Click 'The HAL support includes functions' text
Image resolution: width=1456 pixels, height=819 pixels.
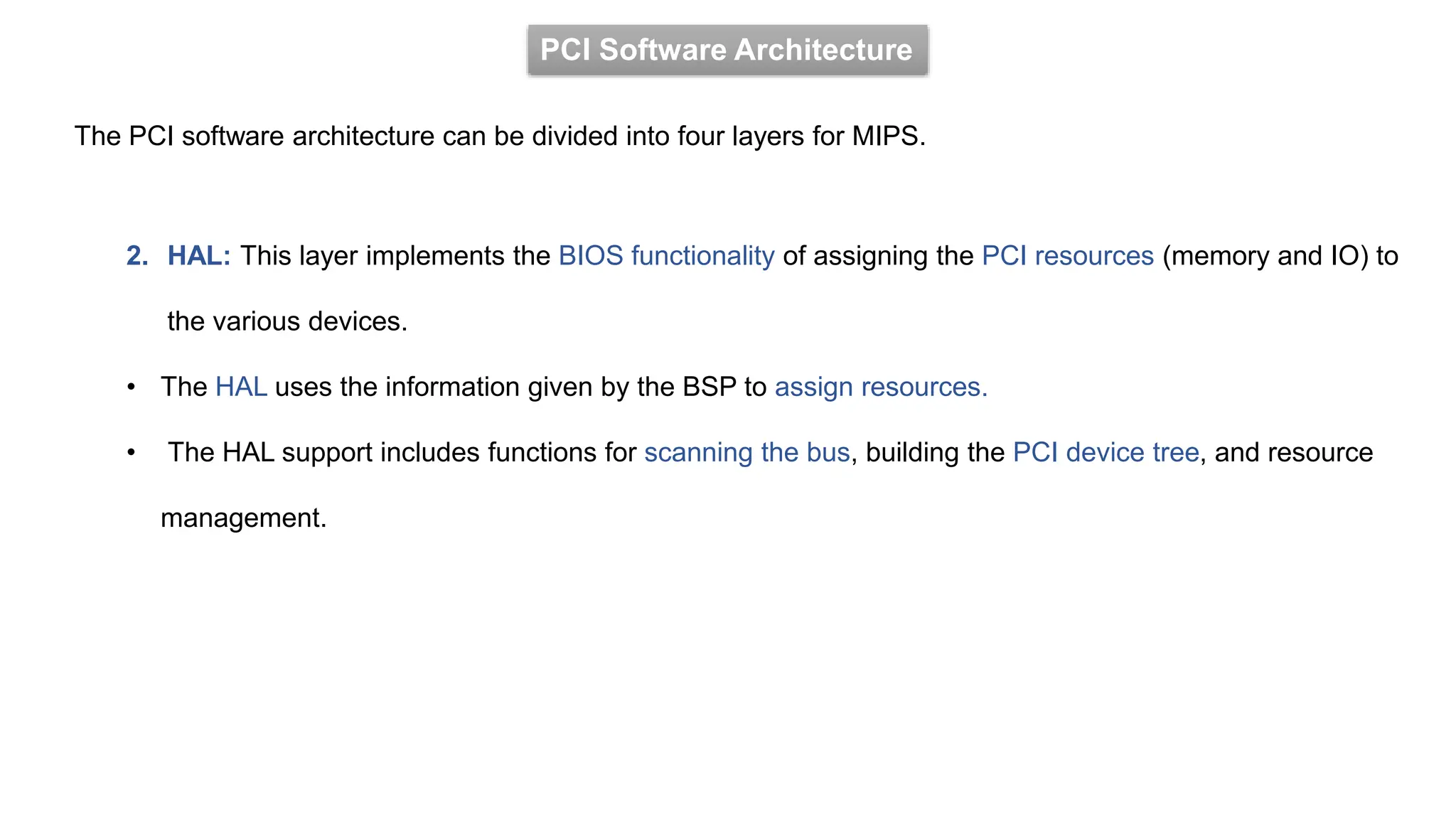[x=384, y=452]
